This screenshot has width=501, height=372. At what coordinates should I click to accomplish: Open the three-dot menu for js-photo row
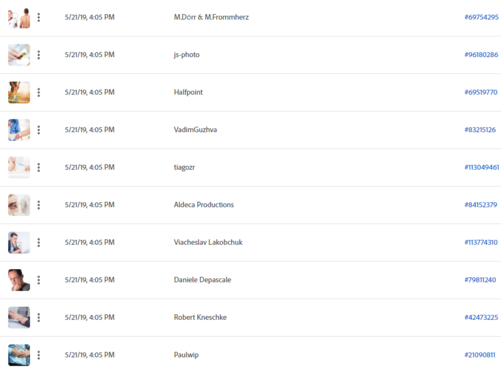[39, 55]
